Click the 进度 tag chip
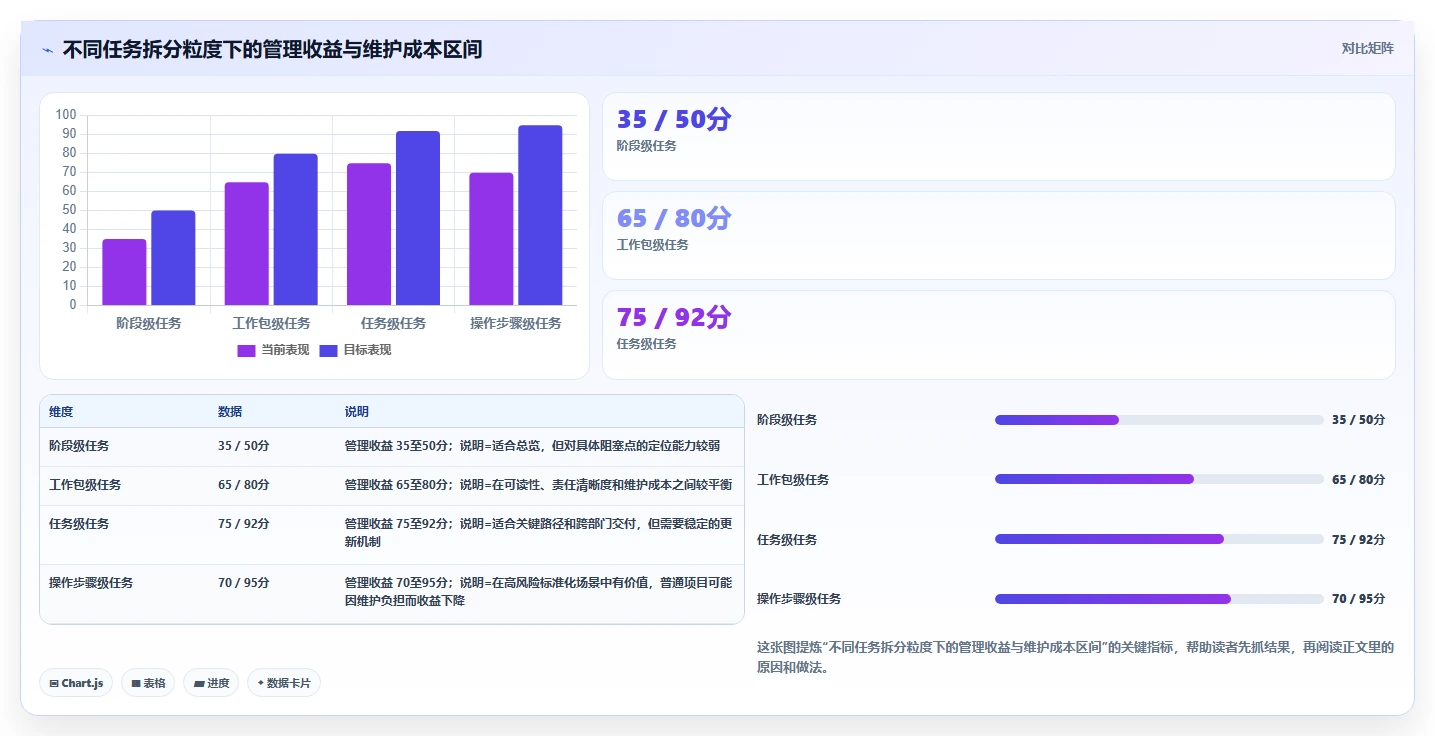 coord(211,683)
